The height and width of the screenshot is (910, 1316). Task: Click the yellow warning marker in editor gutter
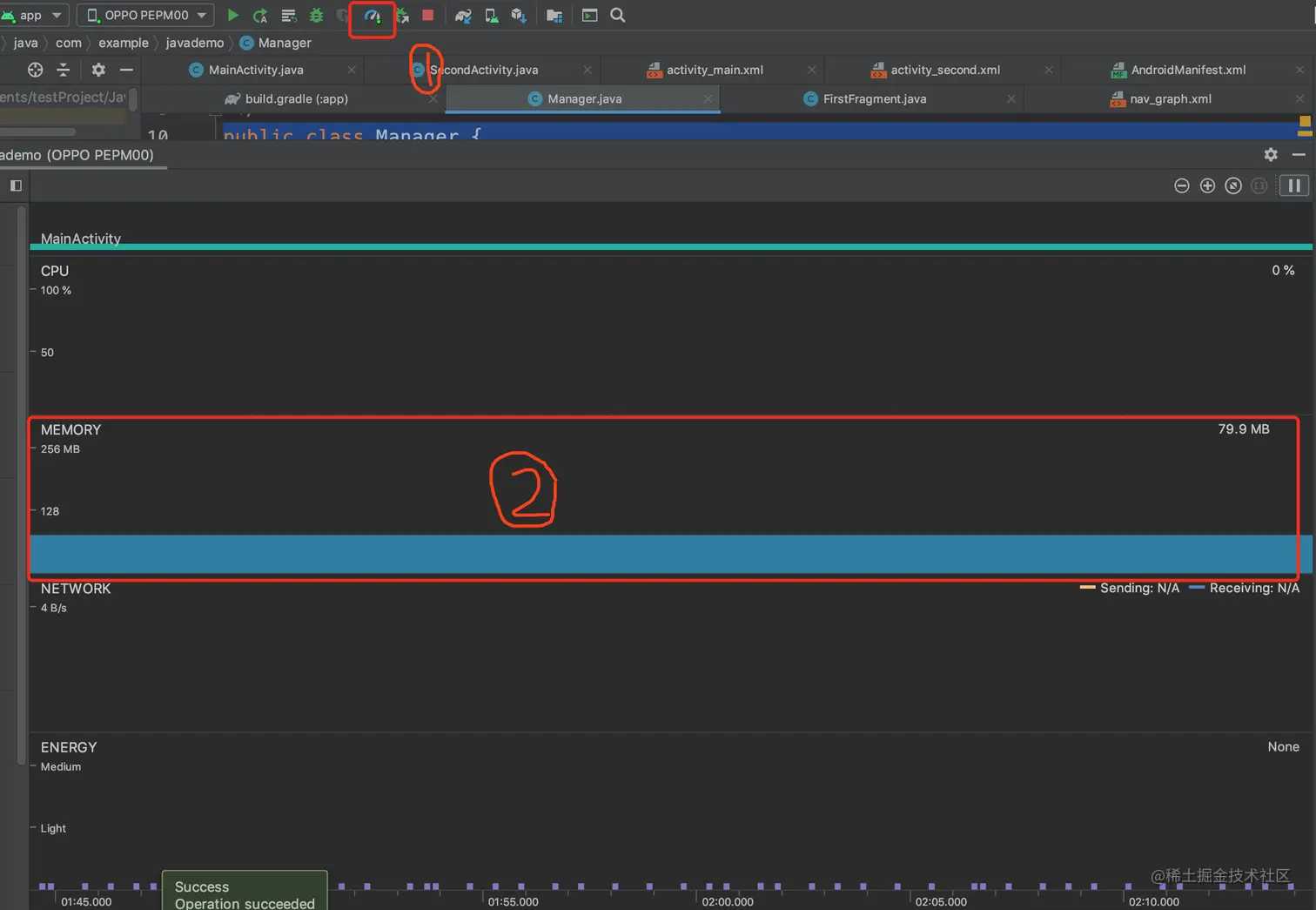coord(1305,121)
